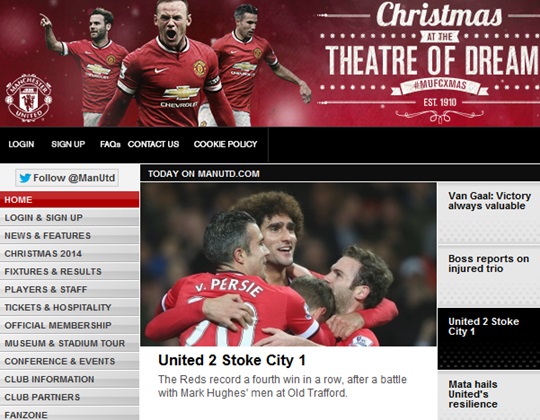Screen dimensions: 540x420
Task: Open the FAQs page
Action: [110, 144]
